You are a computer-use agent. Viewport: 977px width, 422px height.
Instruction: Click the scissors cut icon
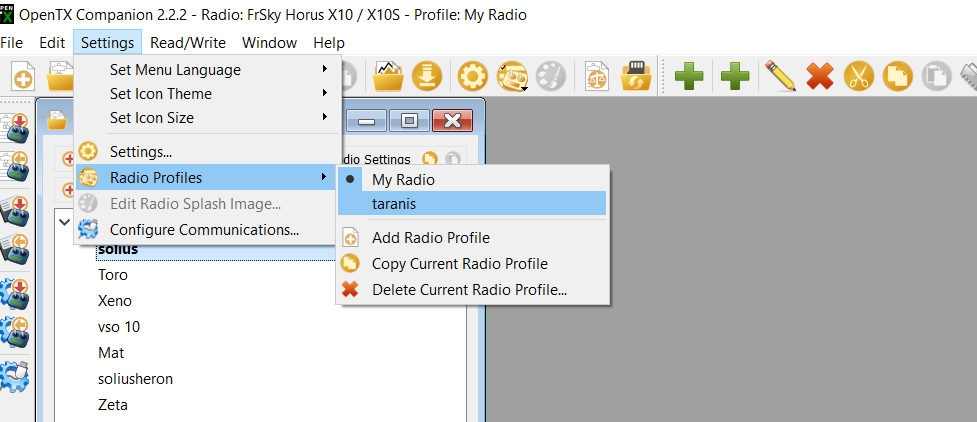(858, 76)
